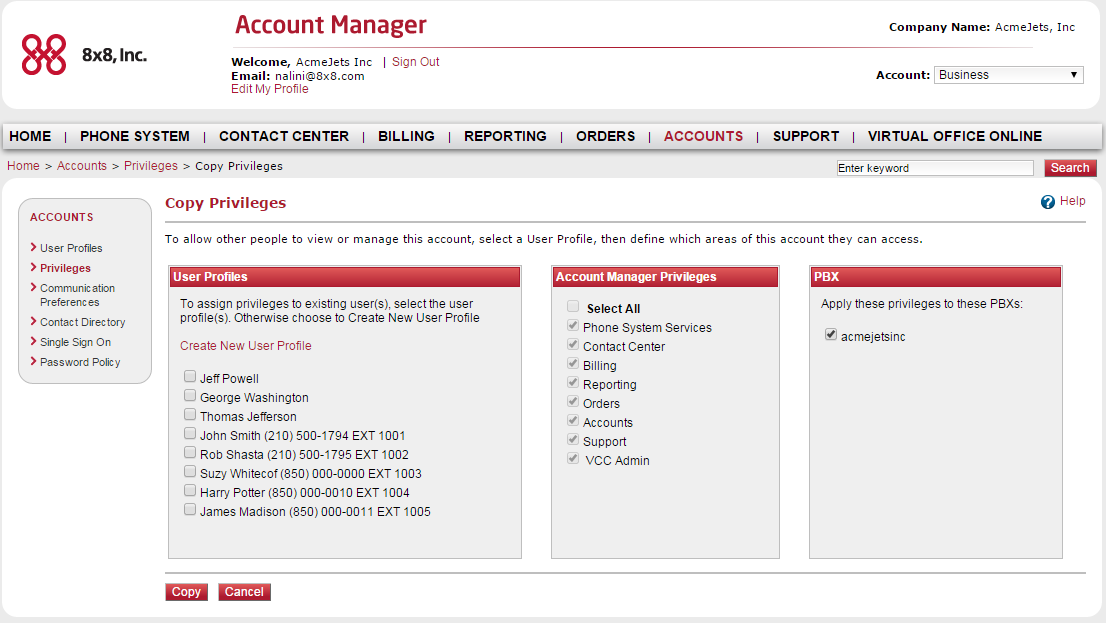Open Contact Directory in sidebar
Image resolution: width=1106 pixels, height=623 pixels.
(82, 322)
